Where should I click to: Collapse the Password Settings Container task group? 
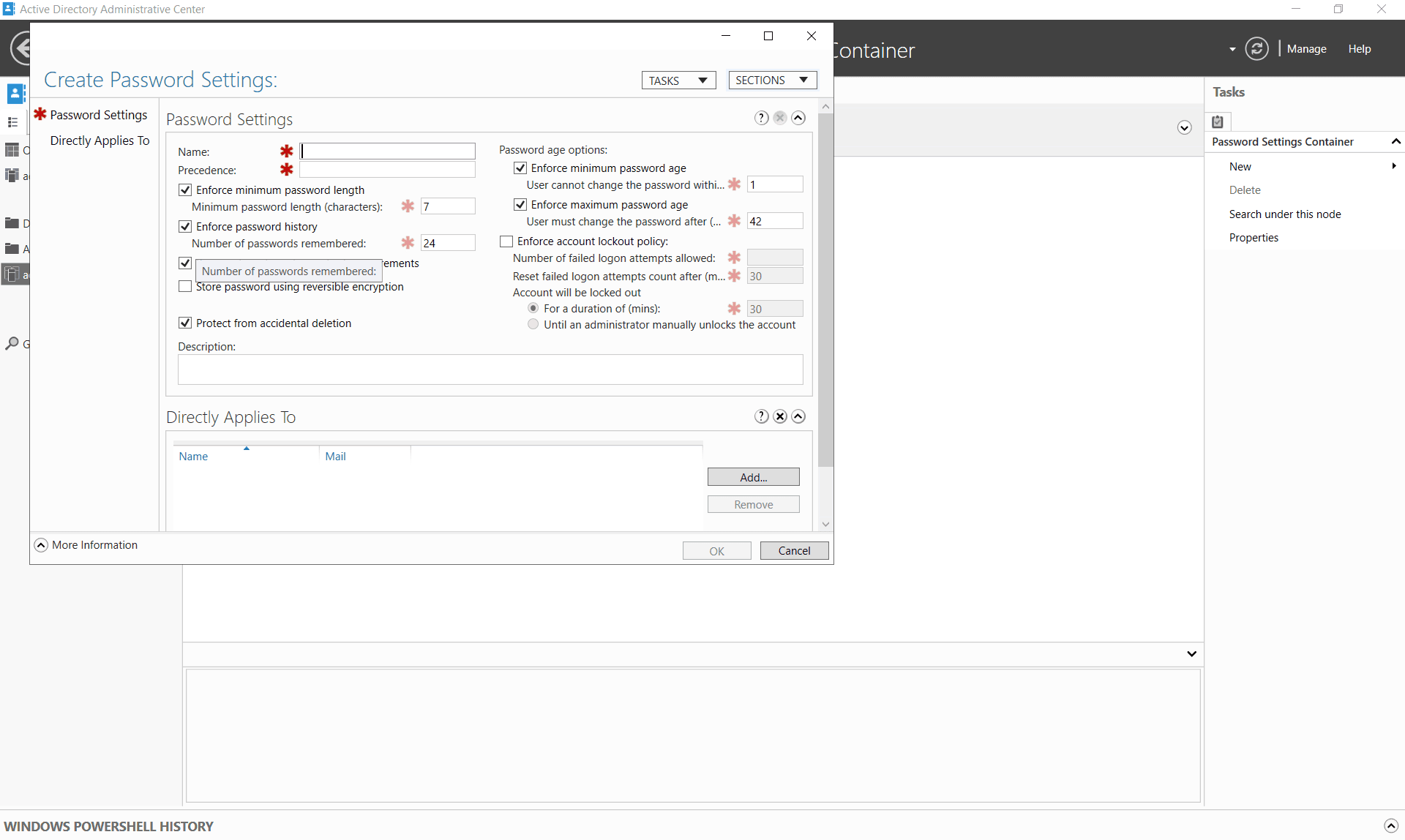coord(1396,141)
